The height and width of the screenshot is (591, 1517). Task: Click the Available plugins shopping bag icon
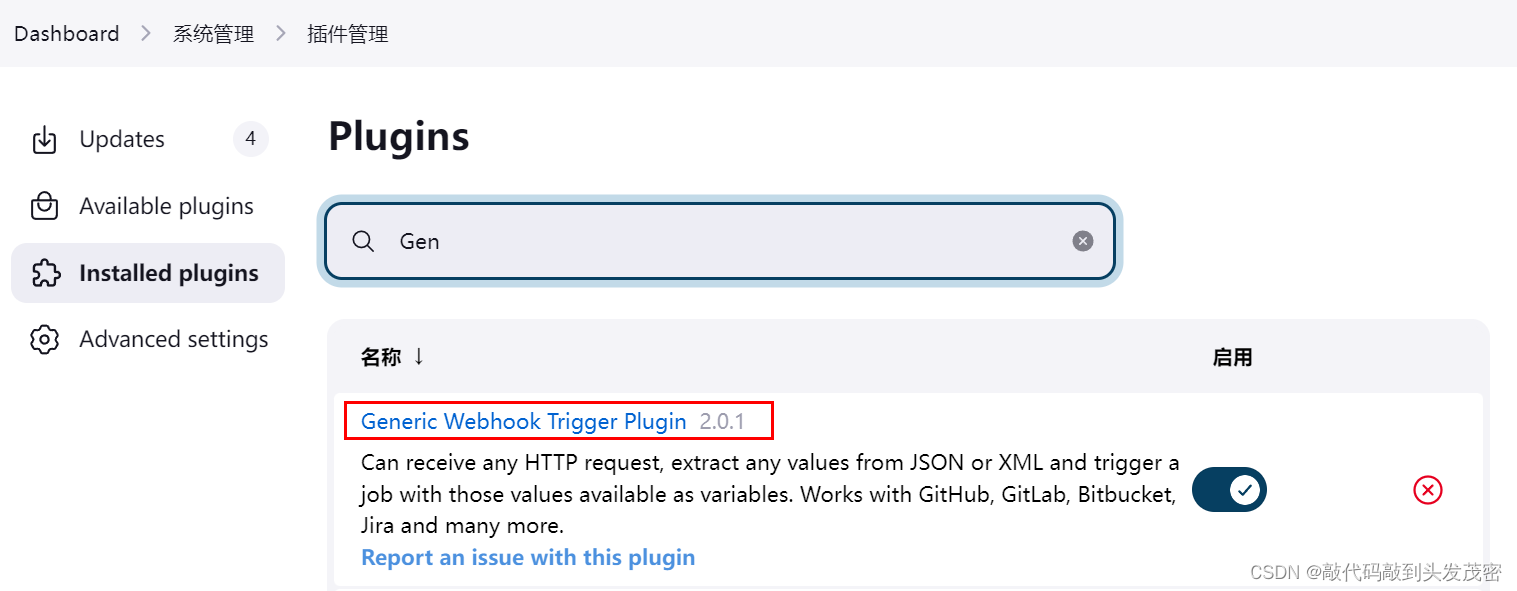44,206
